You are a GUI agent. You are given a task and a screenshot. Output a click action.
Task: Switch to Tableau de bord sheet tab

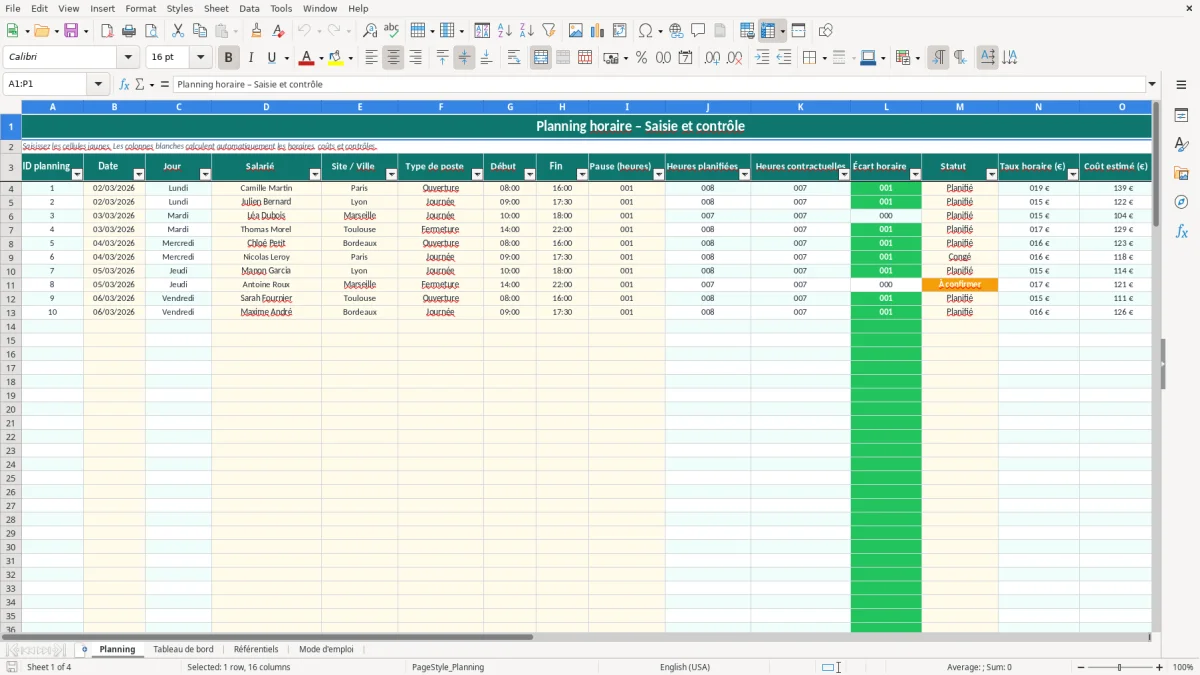point(183,649)
